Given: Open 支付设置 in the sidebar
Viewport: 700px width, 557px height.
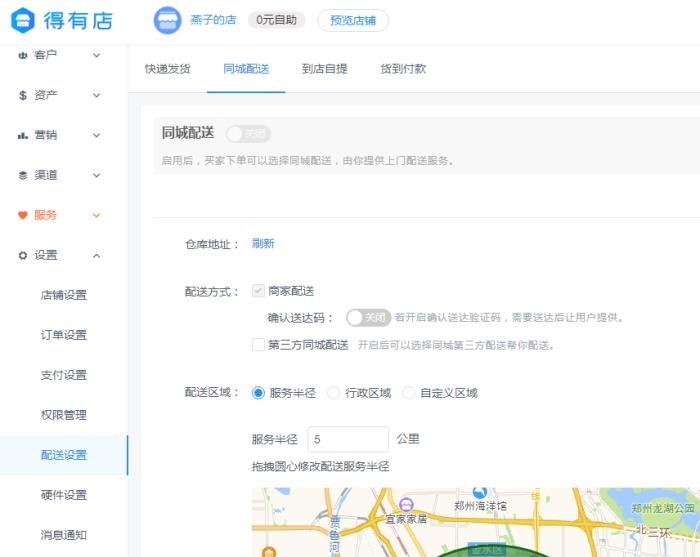Looking at the screenshot, I should click(64, 375).
